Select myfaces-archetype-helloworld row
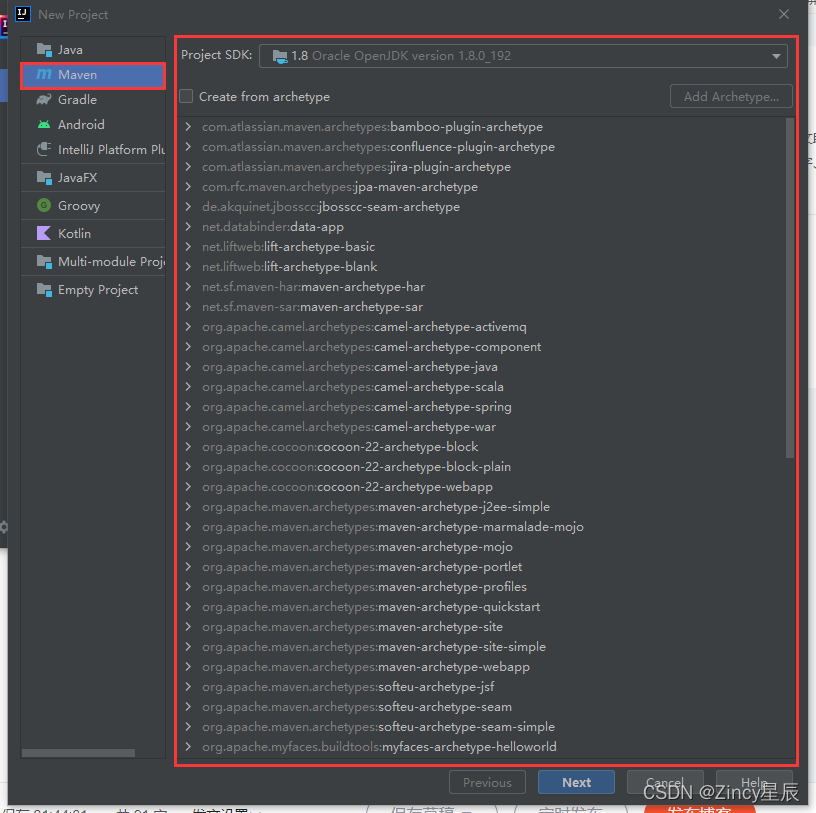Screen dimensions: 816x813 pyautogui.click(x=482, y=746)
